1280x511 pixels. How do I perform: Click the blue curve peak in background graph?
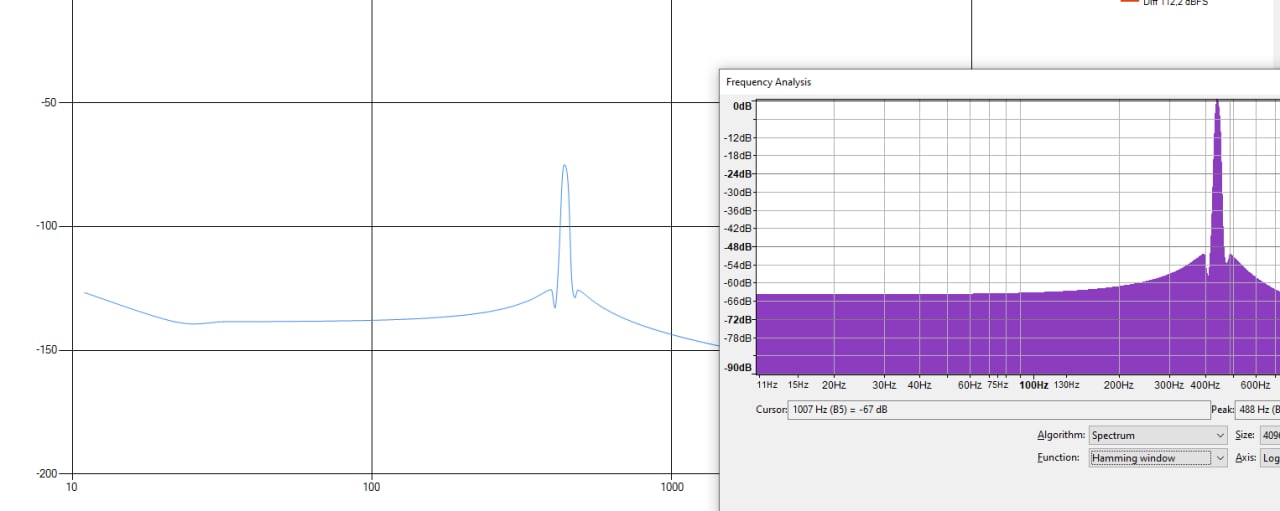click(x=565, y=168)
